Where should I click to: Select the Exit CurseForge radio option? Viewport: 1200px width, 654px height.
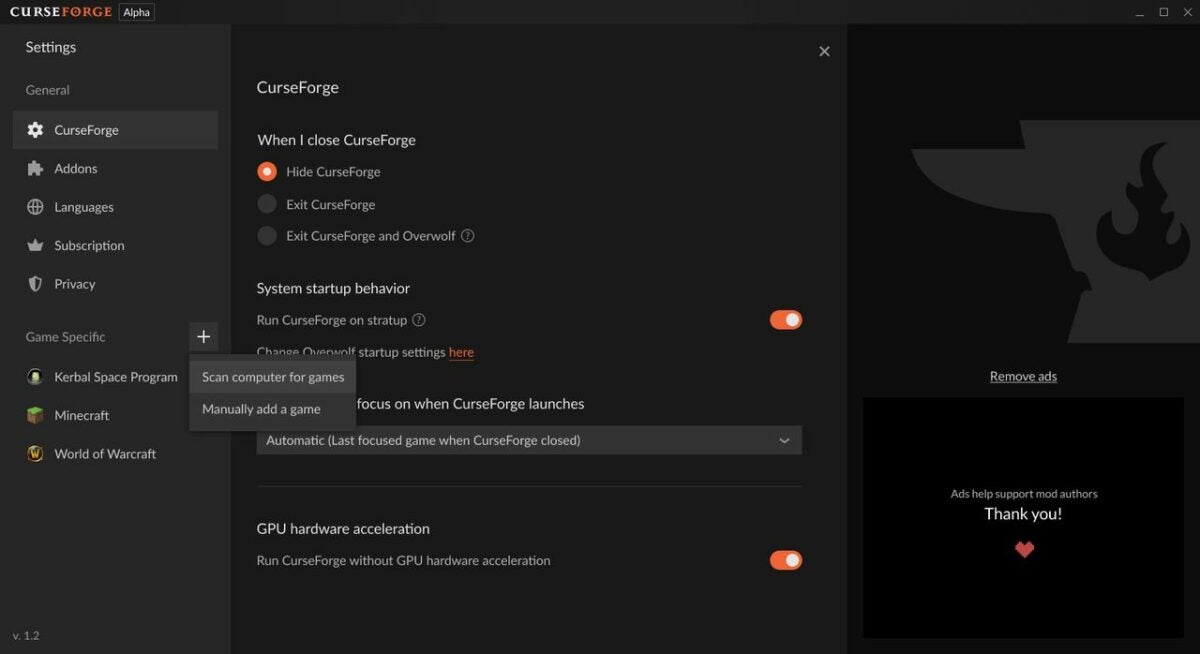tap(267, 204)
